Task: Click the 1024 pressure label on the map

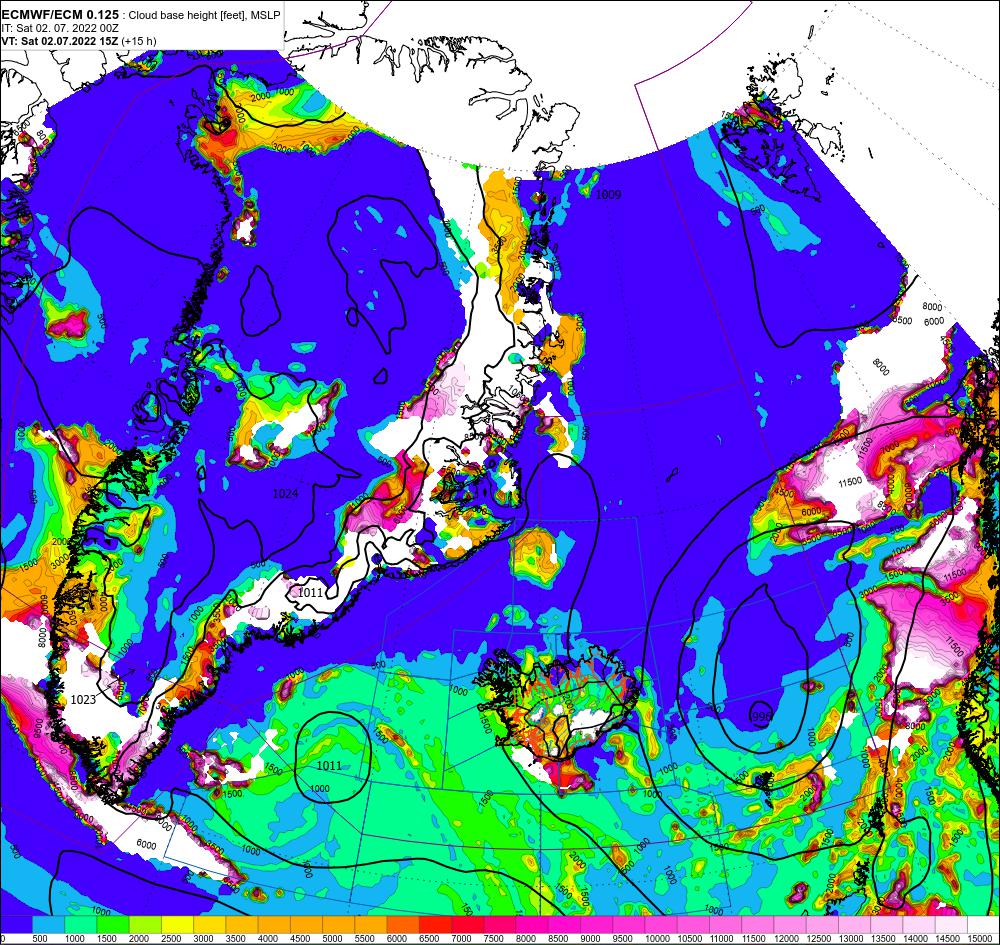Action: (x=285, y=493)
